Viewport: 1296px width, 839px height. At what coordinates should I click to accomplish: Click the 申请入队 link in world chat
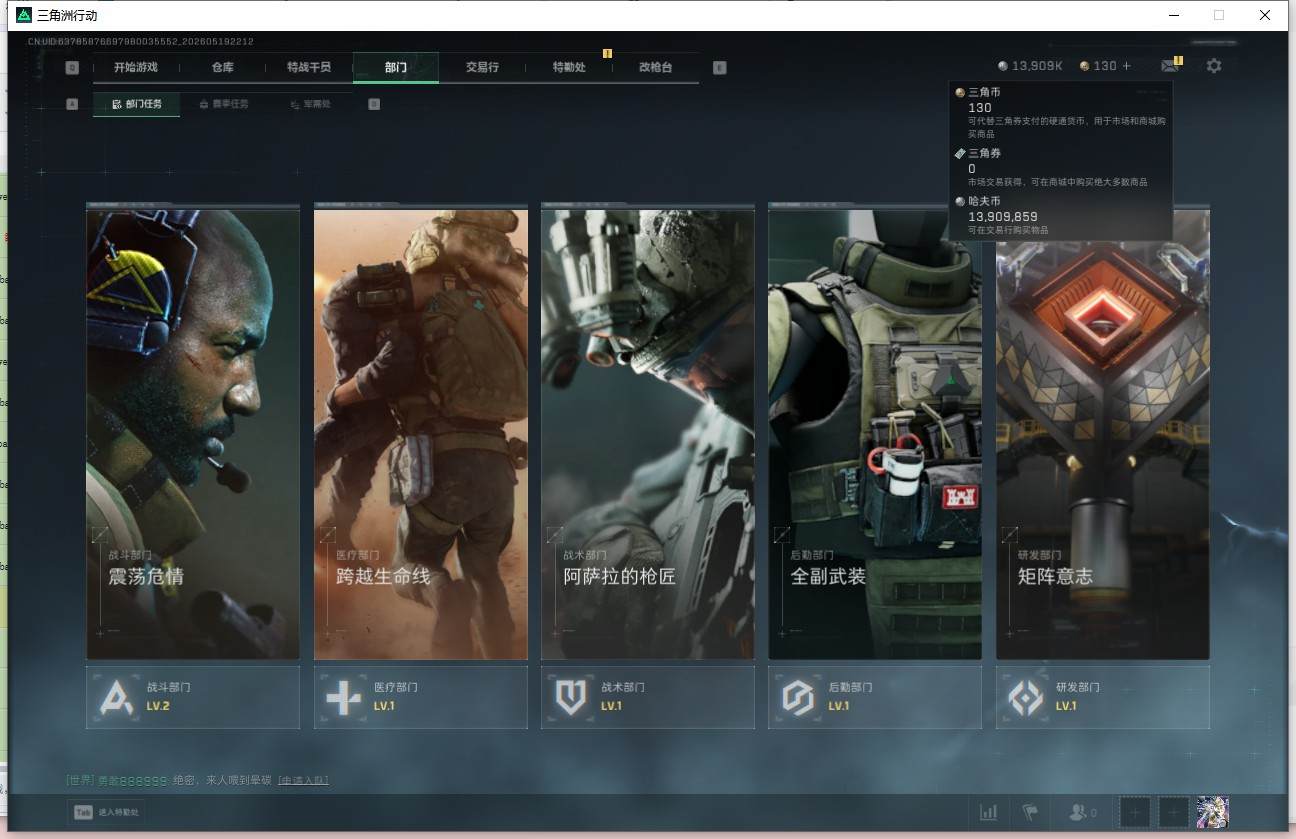[x=303, y=780]
